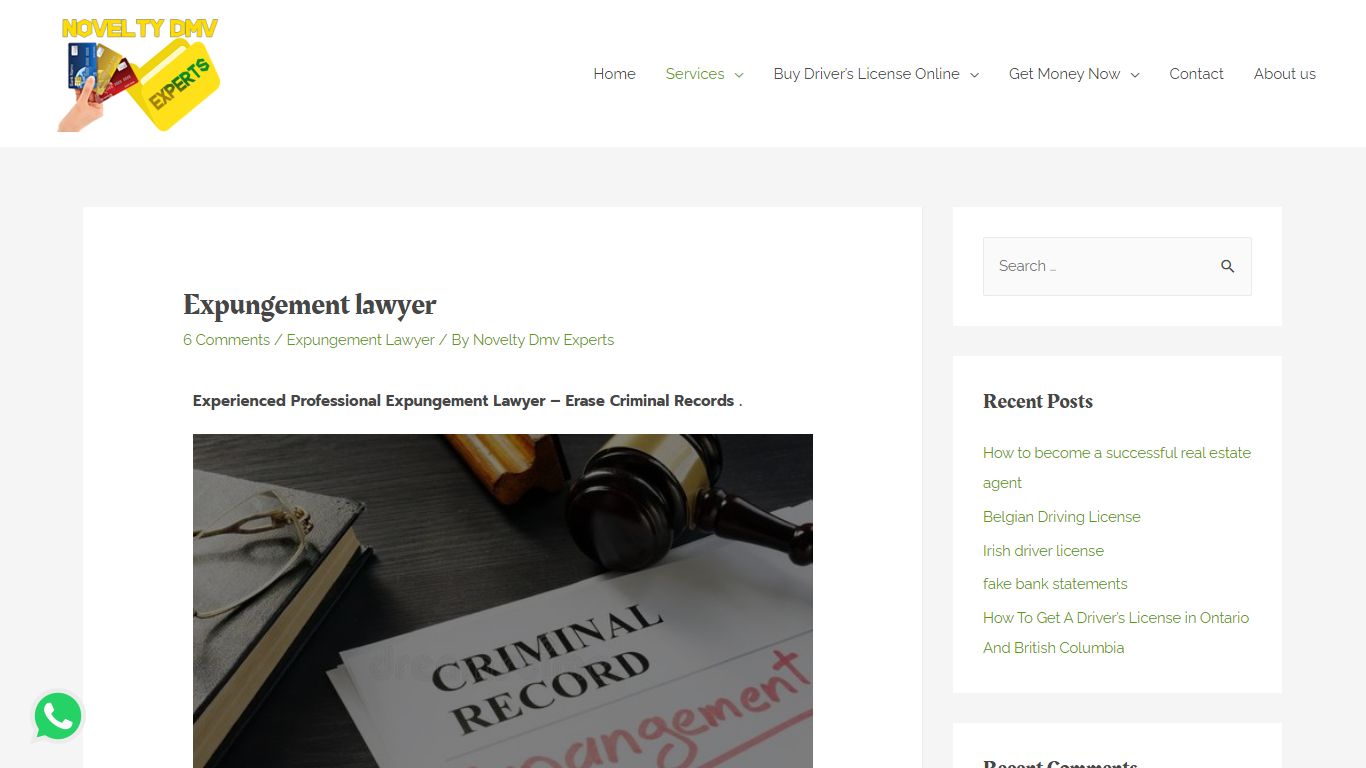The height and width of the screenshot is (768, 1366).
Task: Open the Belgian Driving License post
Action: [x=1062, y=517]
